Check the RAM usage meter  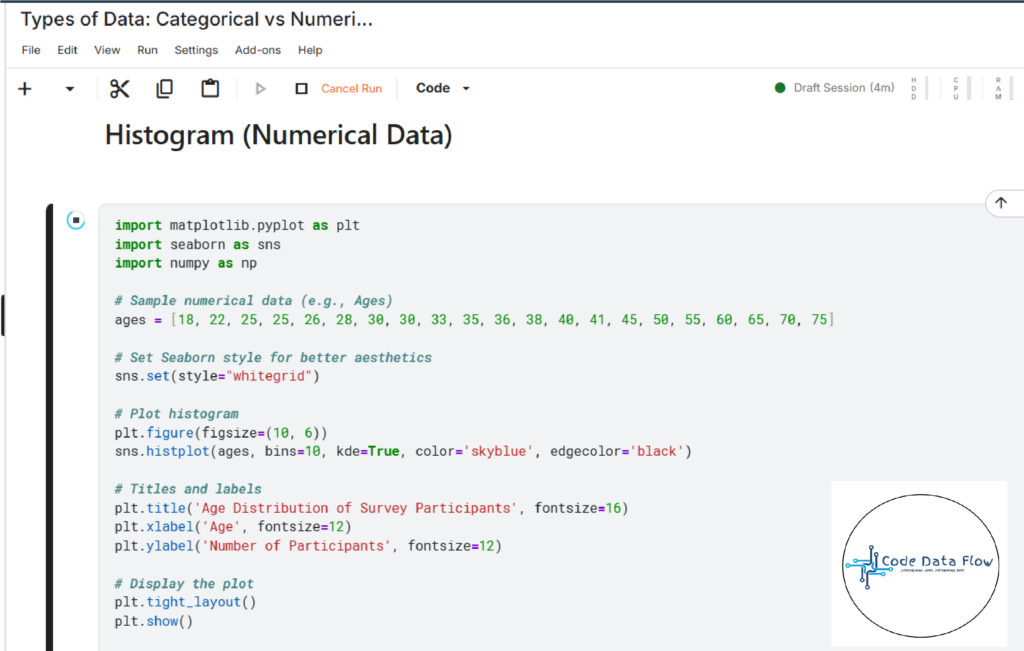[1003, 88]
